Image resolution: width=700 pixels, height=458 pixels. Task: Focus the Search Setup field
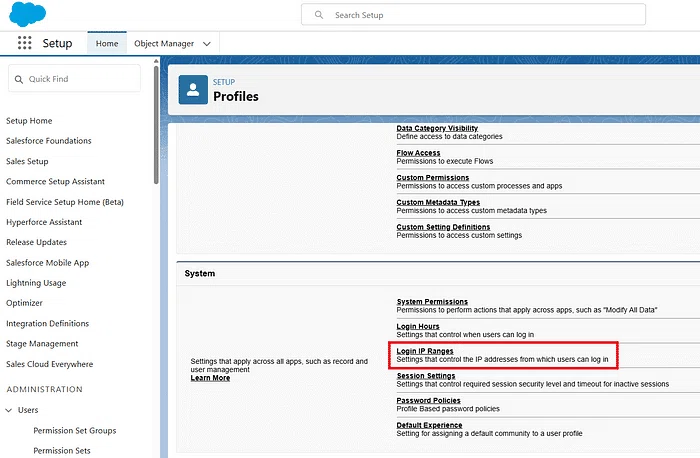point(473,15)
